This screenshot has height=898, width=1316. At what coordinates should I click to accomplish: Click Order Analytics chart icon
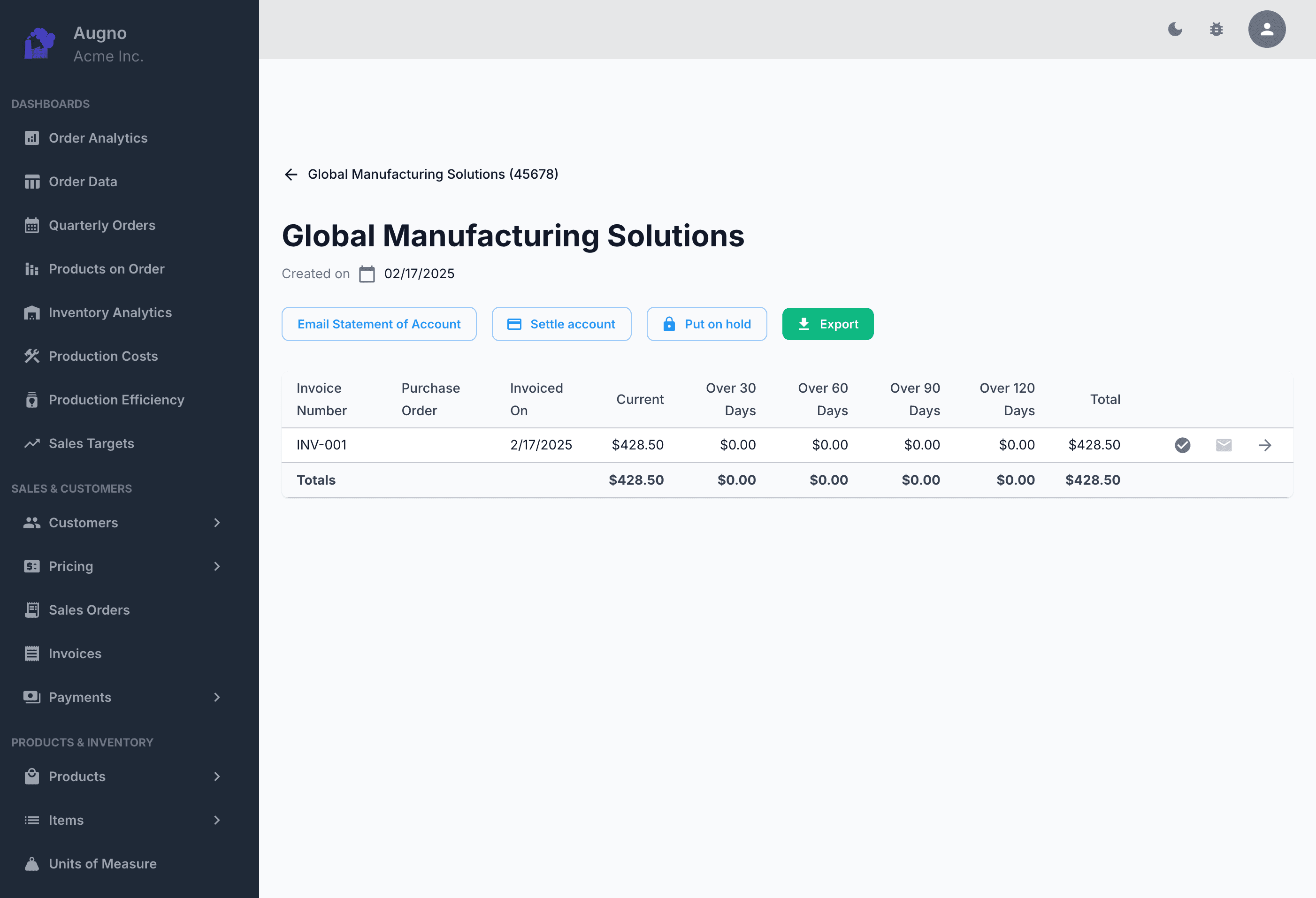pos(32,138)
